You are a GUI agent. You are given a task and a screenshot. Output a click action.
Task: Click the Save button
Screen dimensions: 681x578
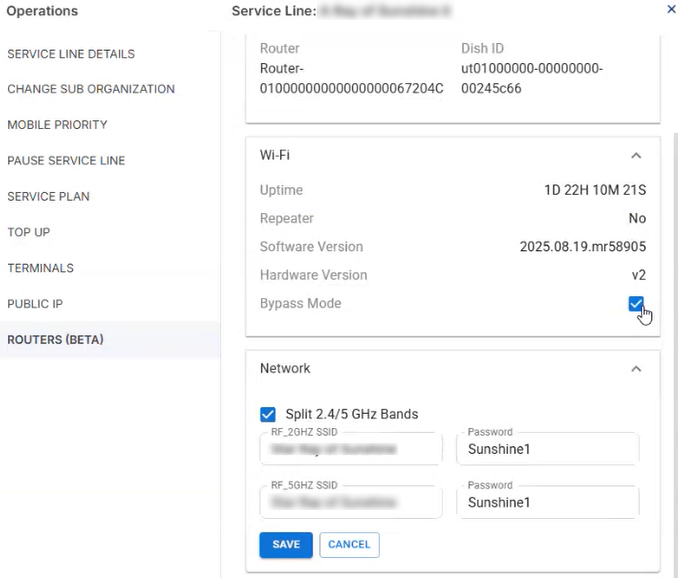286,545
